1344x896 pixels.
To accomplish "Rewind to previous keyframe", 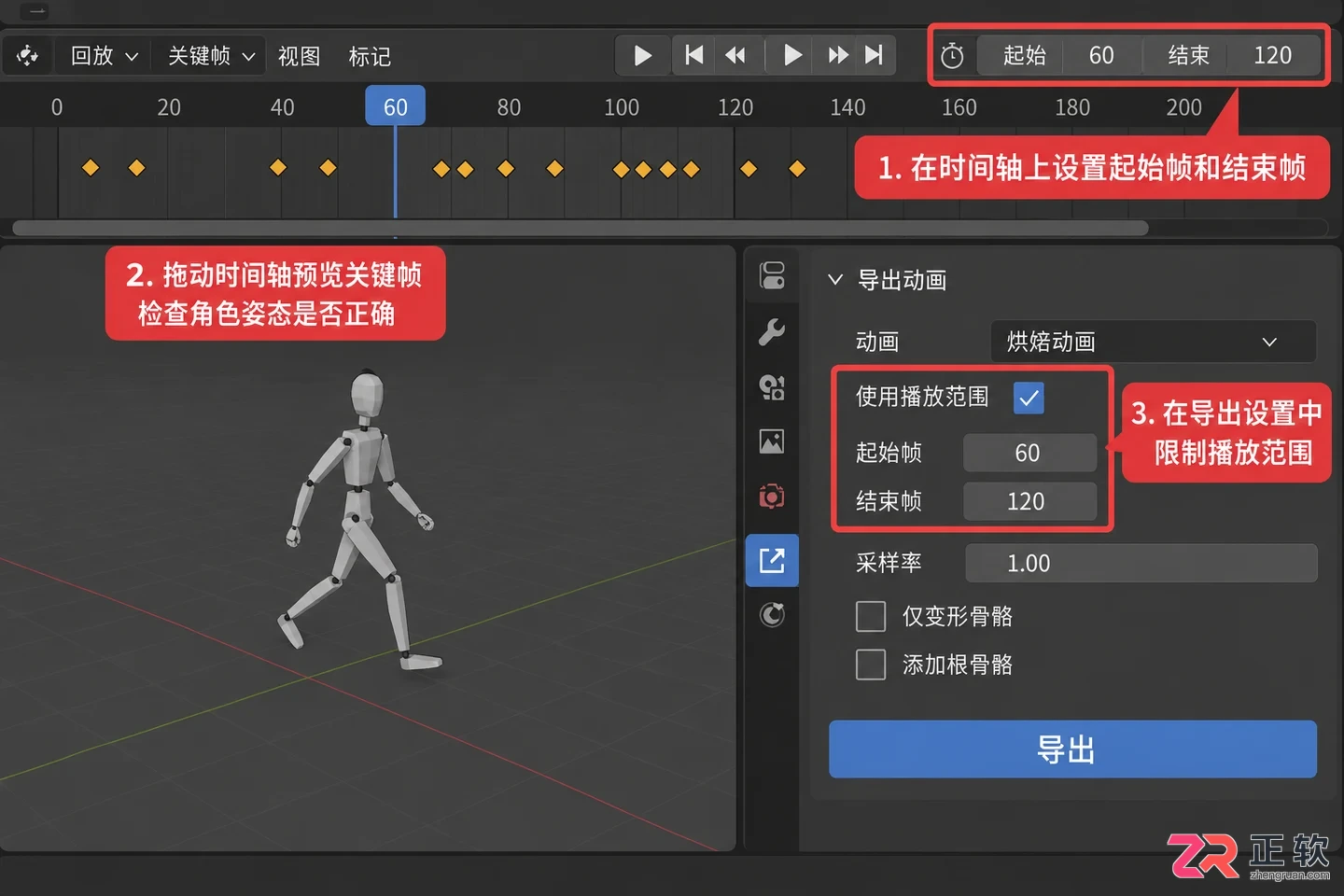I will point(736,55).
